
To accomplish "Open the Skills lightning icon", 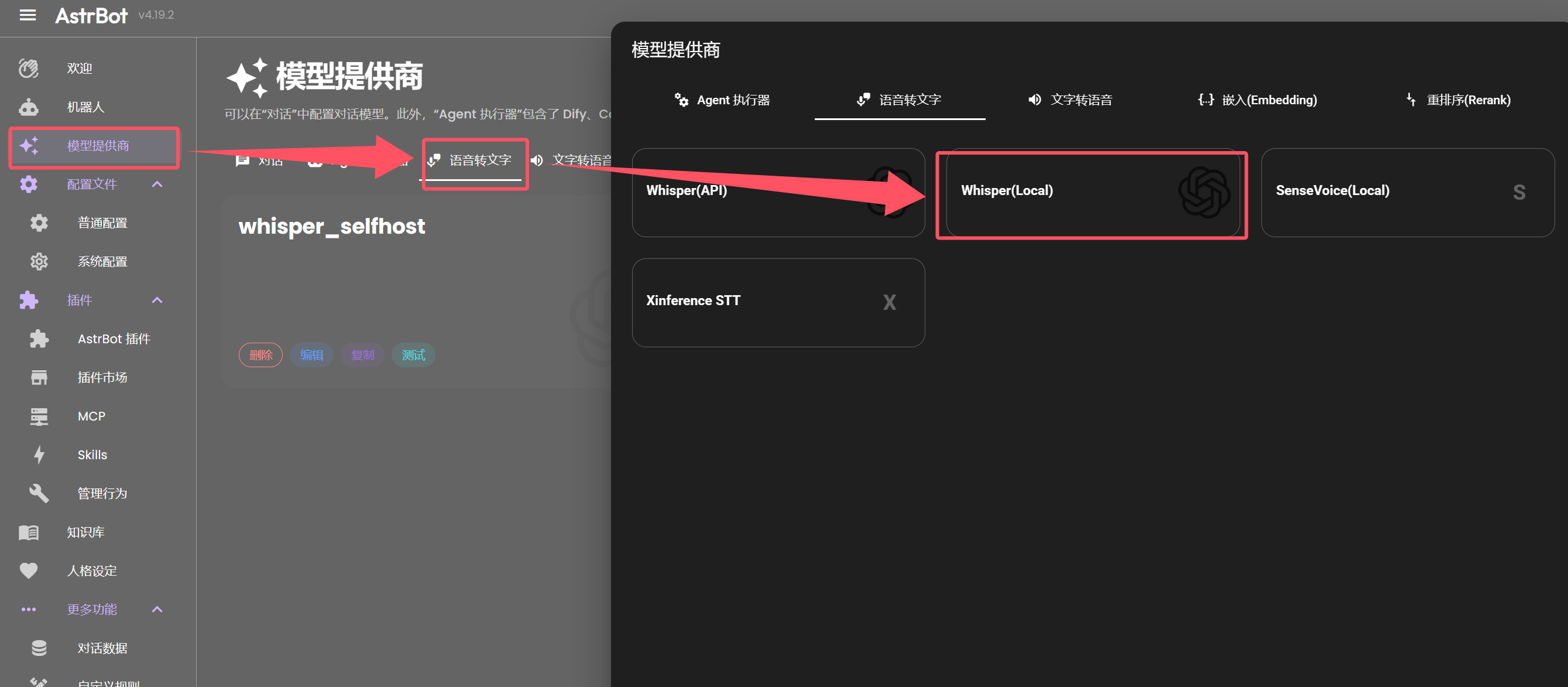I will (x=39, y=455).
